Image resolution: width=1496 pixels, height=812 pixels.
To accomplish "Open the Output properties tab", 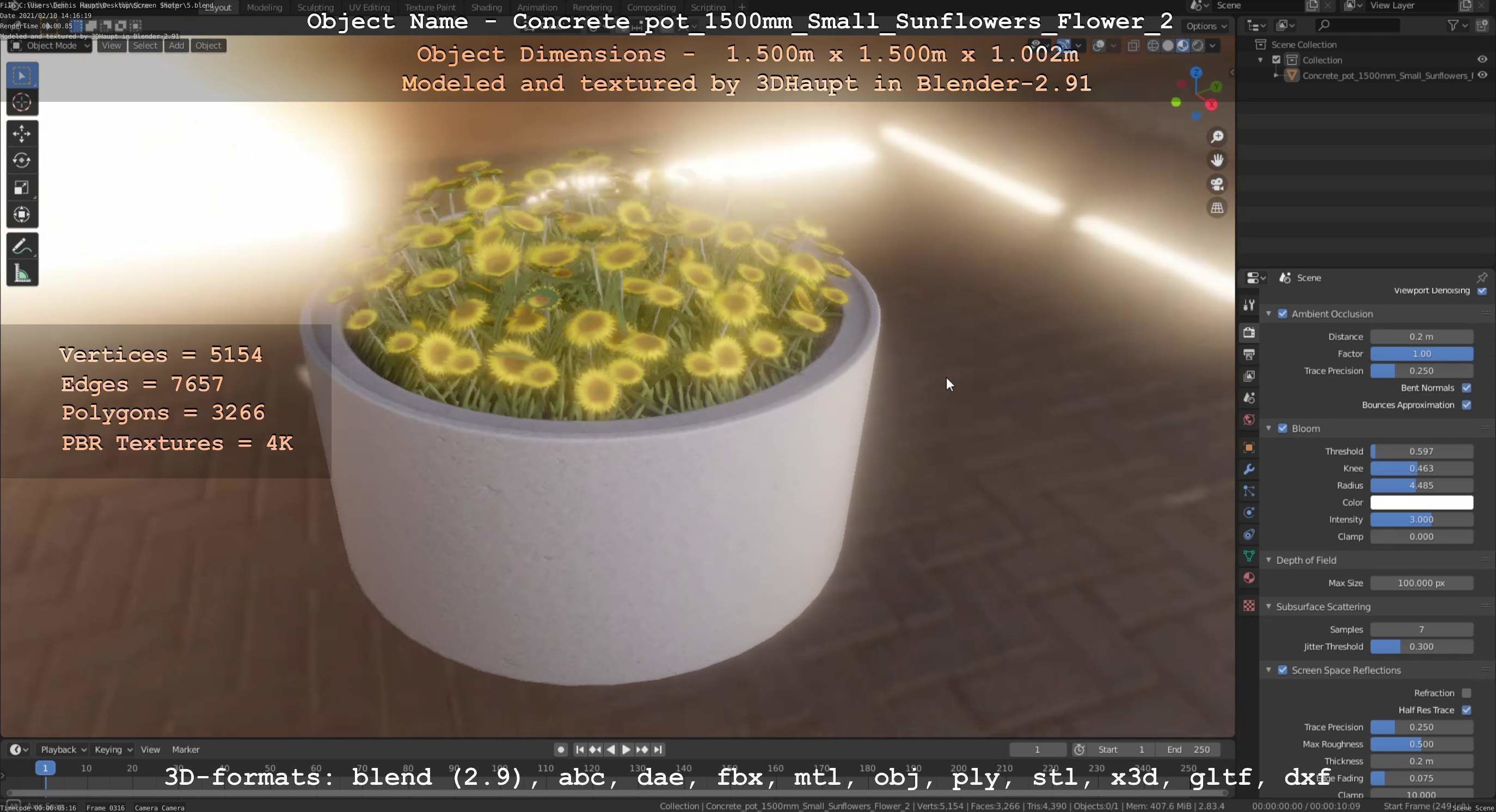I will coord(1249,354).
